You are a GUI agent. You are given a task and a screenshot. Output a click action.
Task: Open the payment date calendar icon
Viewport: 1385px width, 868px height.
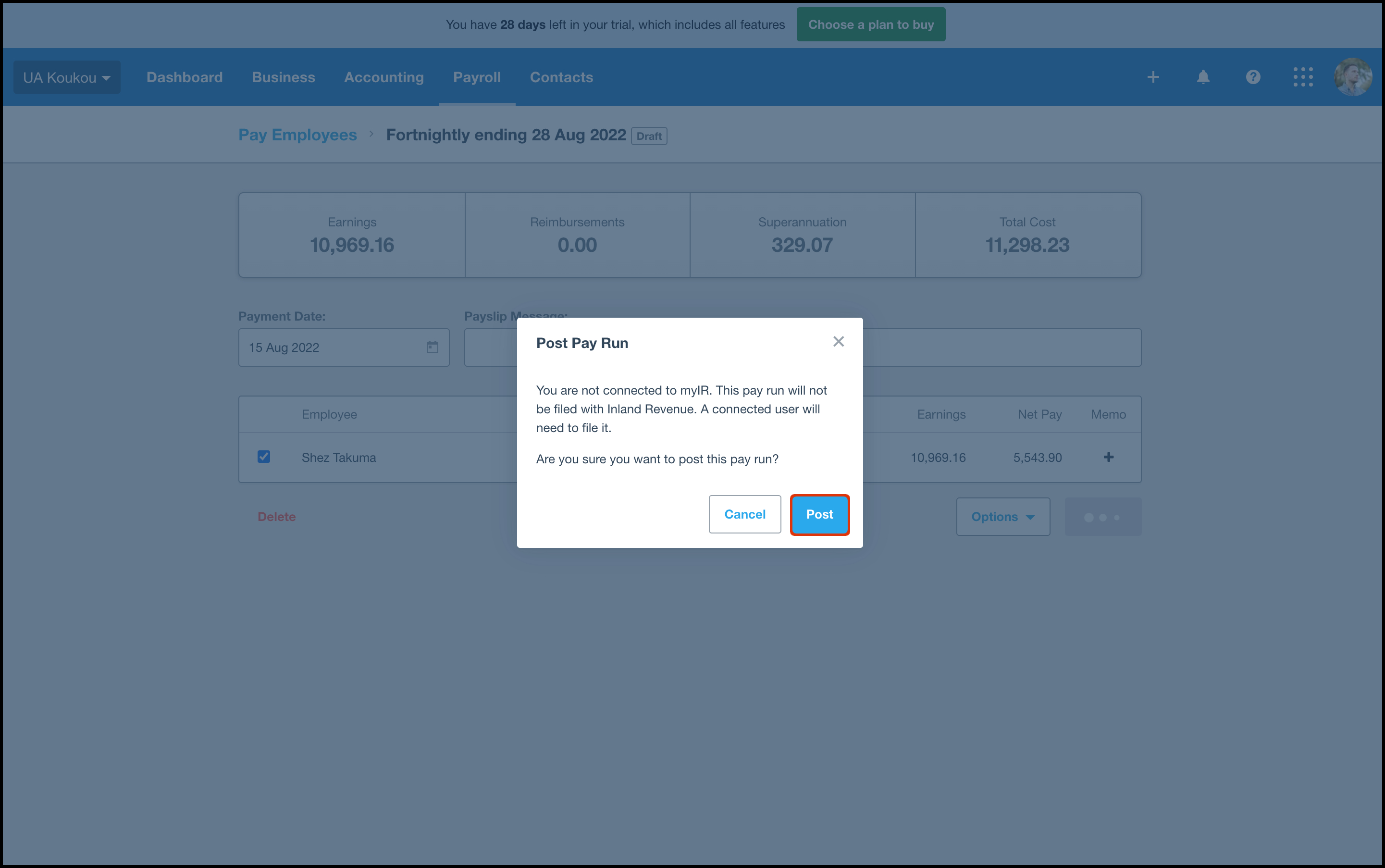click(x=432, y=347)
